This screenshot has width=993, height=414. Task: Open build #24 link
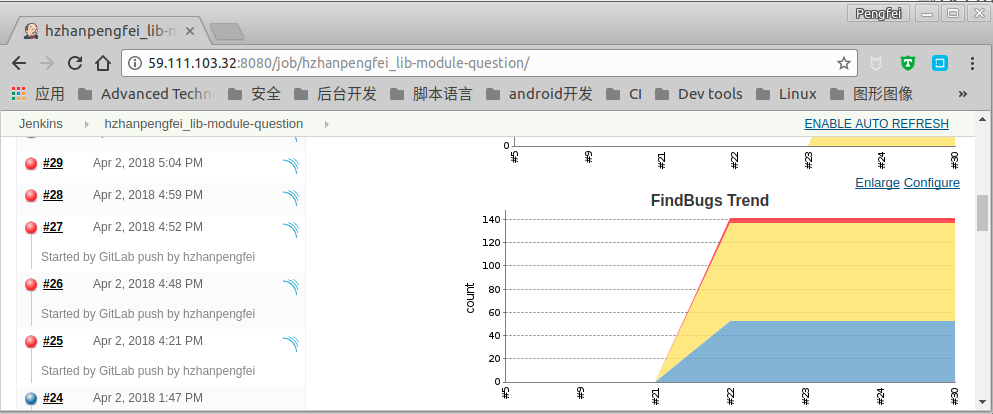point(53,398)
